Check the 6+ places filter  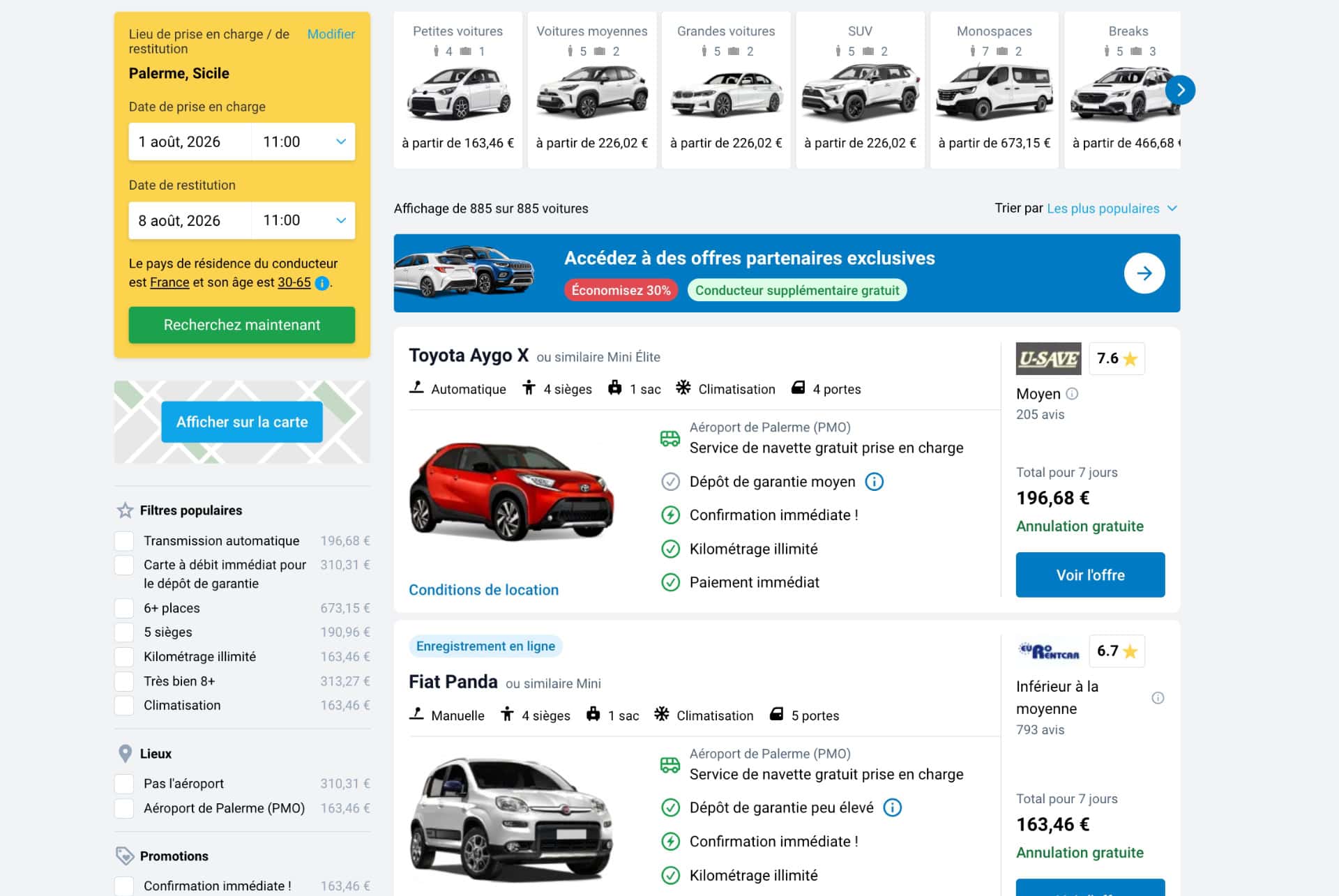coord(124,608)
